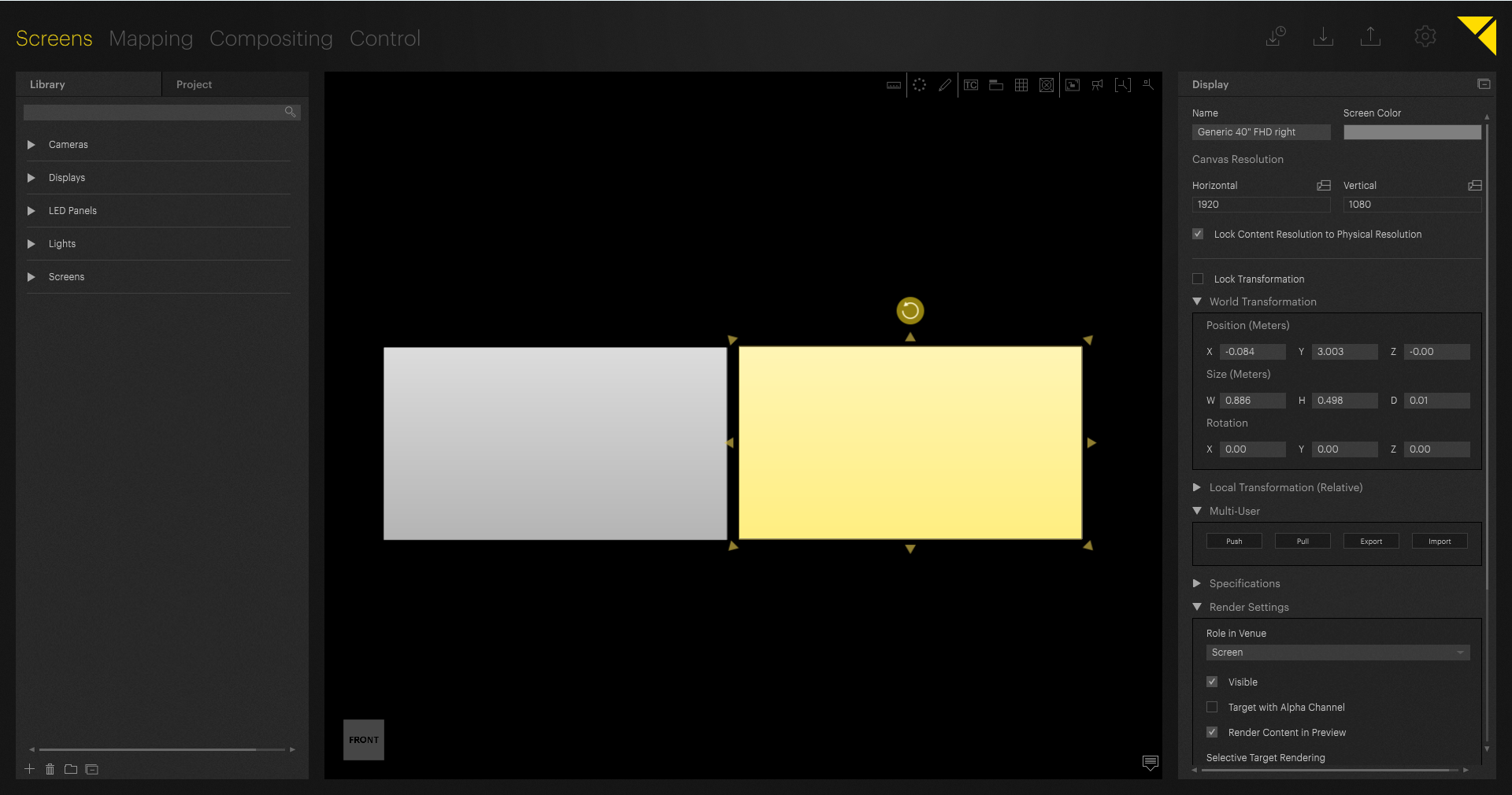The height and width of the screenshot is (795, 1512).
Task: Open the settings gear icon
Action: tap(1425, 37)
